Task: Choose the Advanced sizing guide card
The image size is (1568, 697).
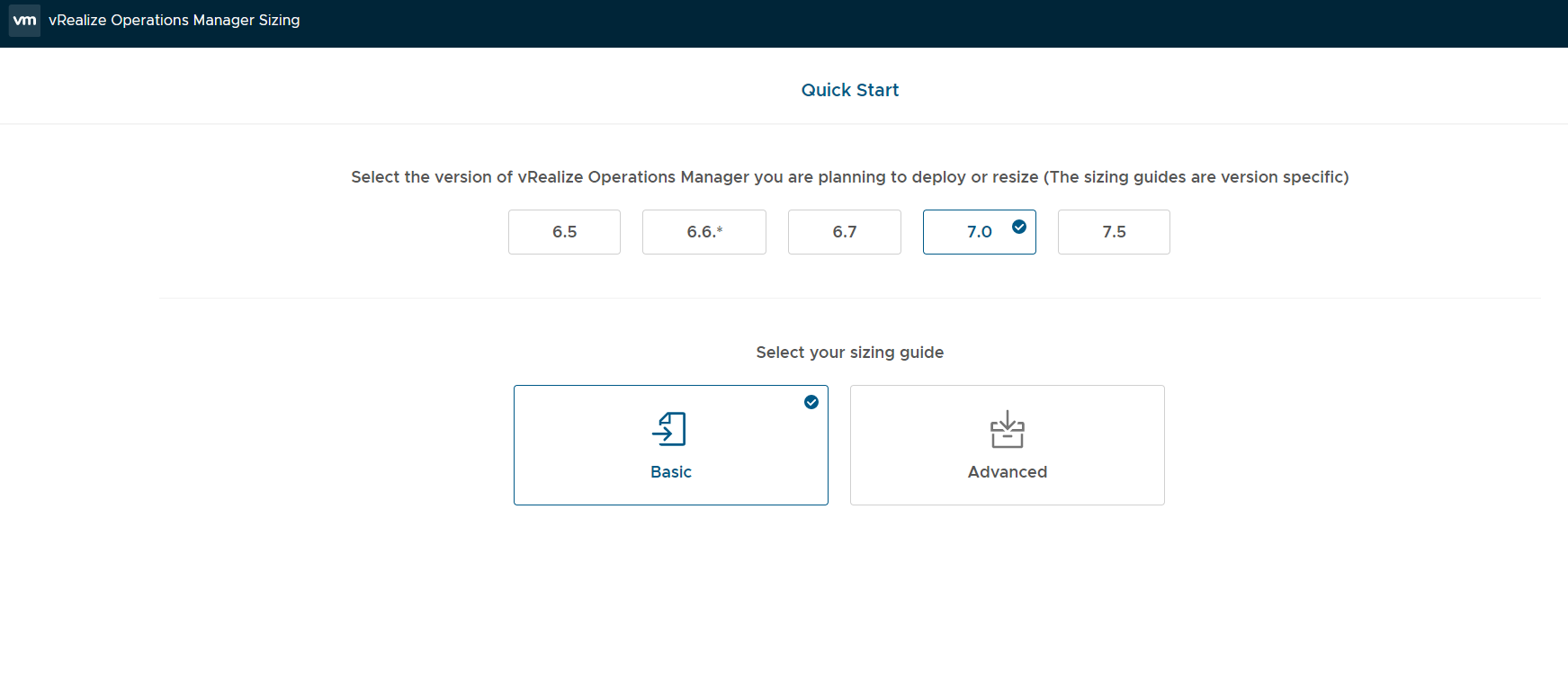Action: point(1008,445)
